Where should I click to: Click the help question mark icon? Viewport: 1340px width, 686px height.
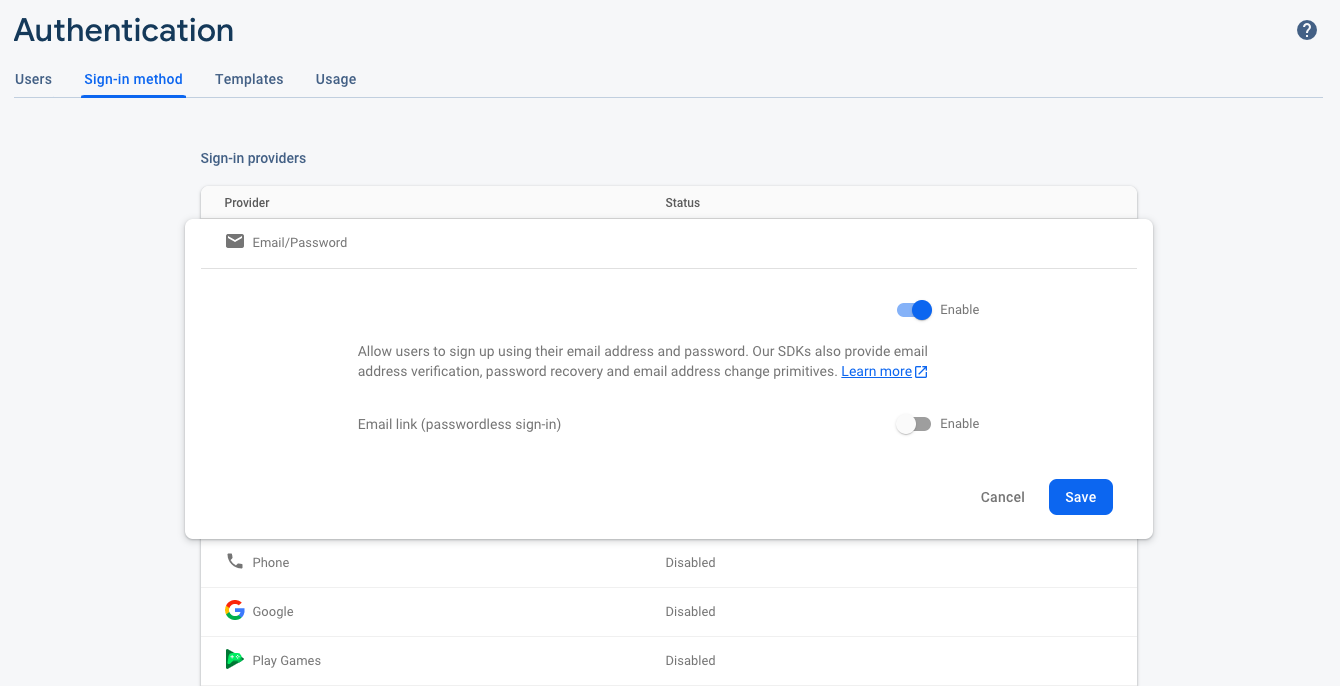pyautogui.click(x=1306, y=30)
